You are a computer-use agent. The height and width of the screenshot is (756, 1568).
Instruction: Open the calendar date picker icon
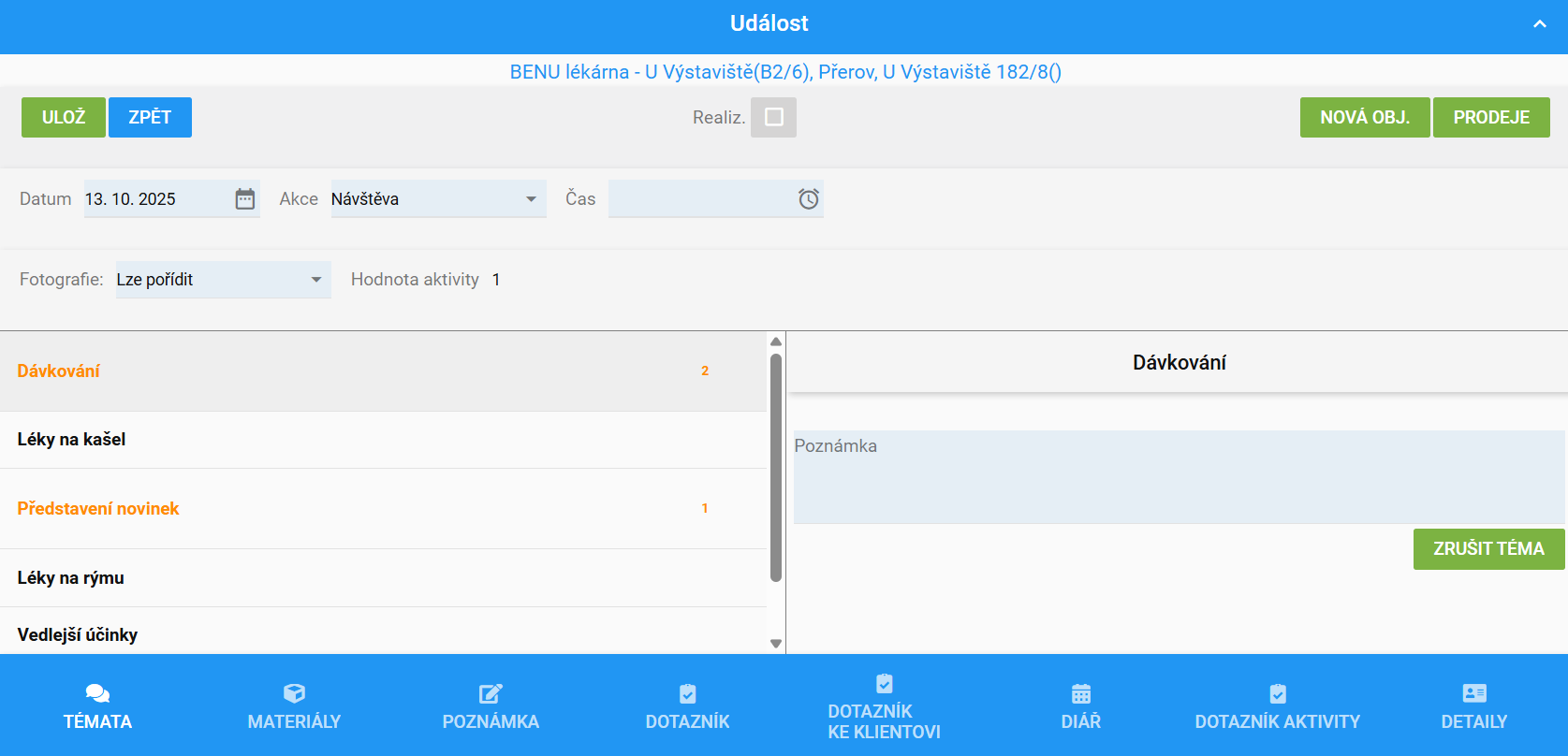tap(245, 199)
